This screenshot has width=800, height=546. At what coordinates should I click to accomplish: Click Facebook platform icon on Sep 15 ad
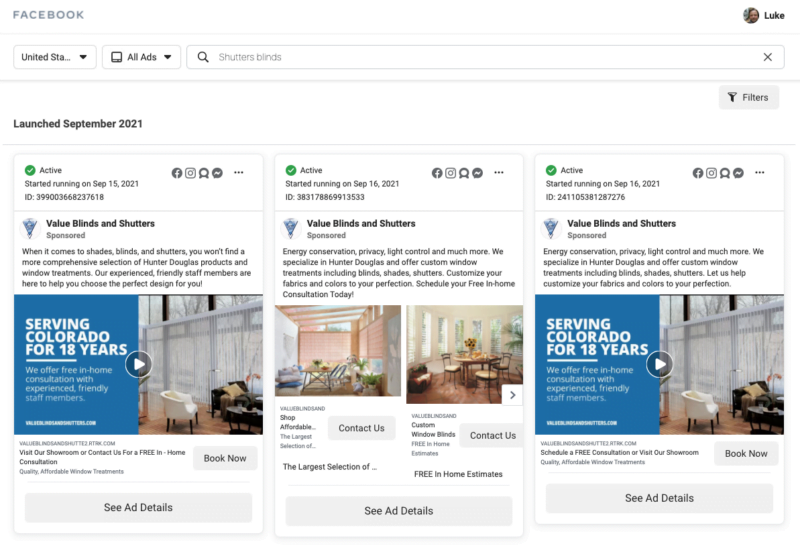(x=177, y=173)
